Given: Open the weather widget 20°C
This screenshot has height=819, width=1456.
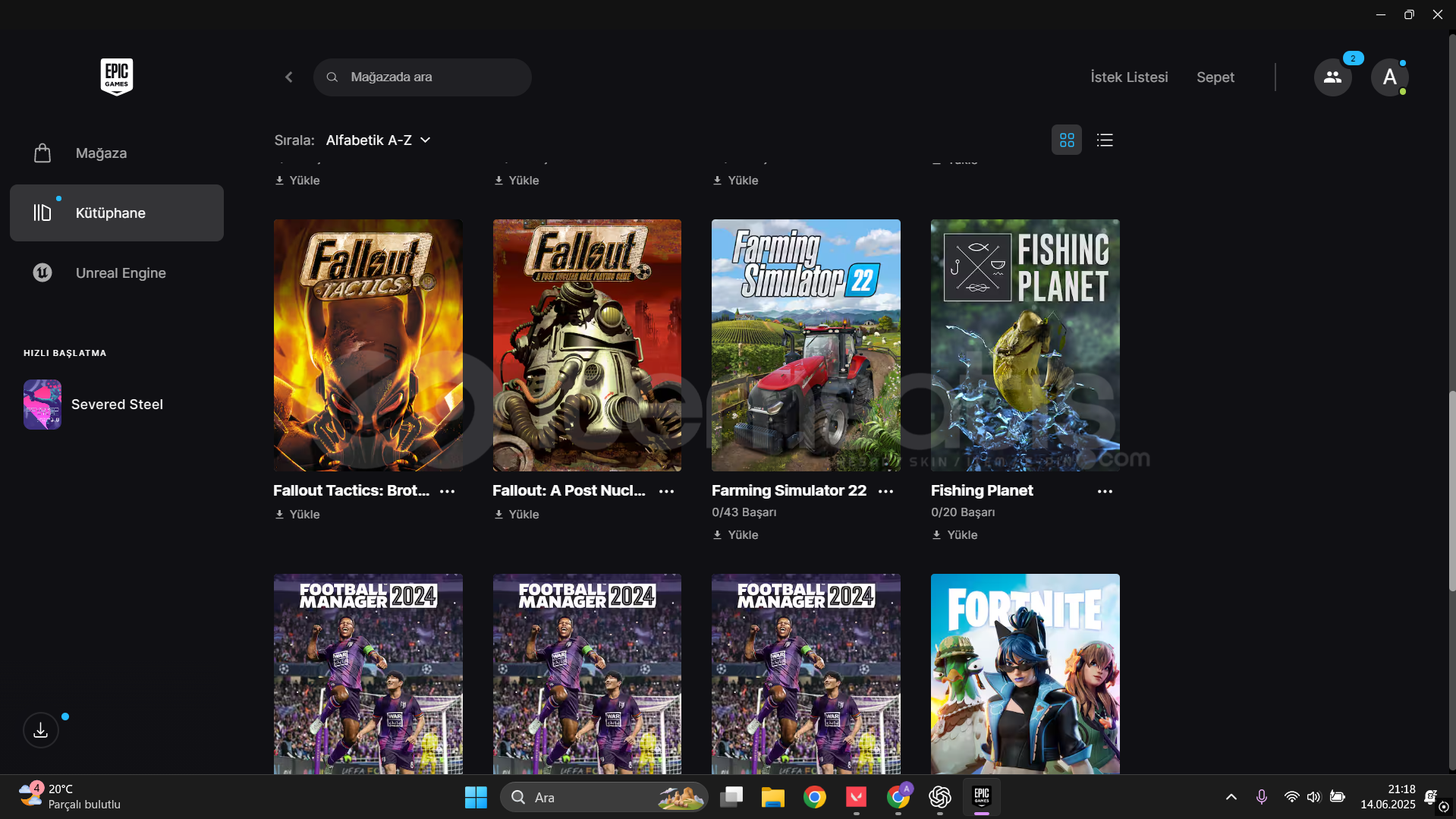Looking at the screenshot, I should pos(70,798).
